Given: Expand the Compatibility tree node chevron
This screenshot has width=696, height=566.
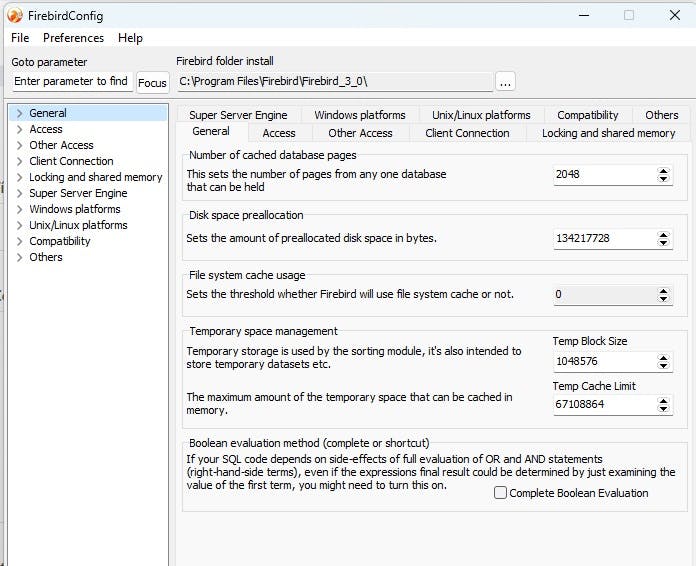Looking at the screenshot, I should point(20,241).
